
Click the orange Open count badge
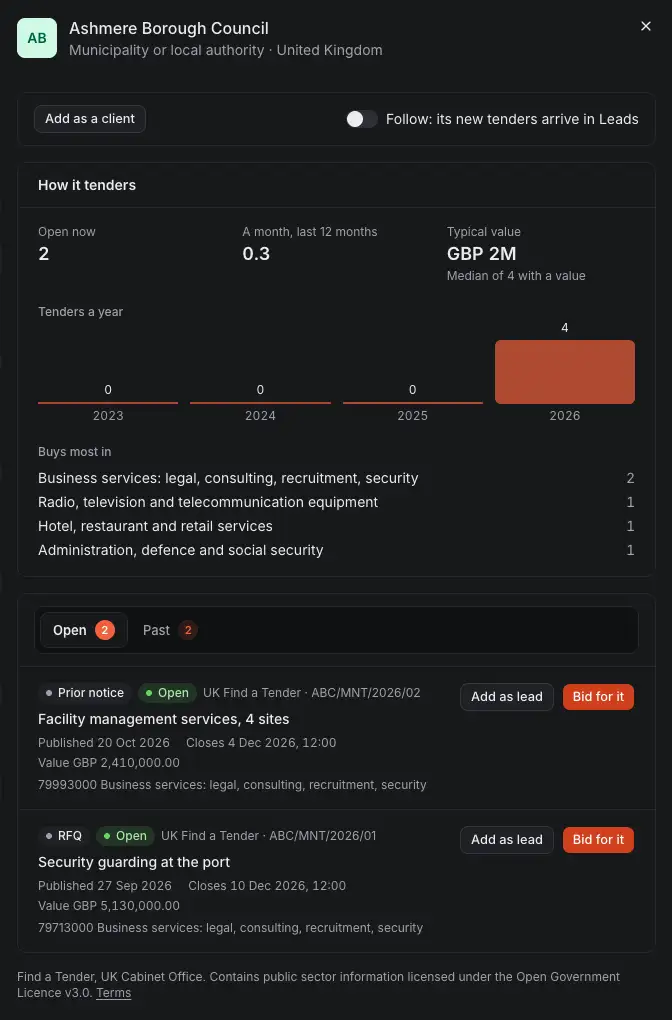[x=105, y=630]
